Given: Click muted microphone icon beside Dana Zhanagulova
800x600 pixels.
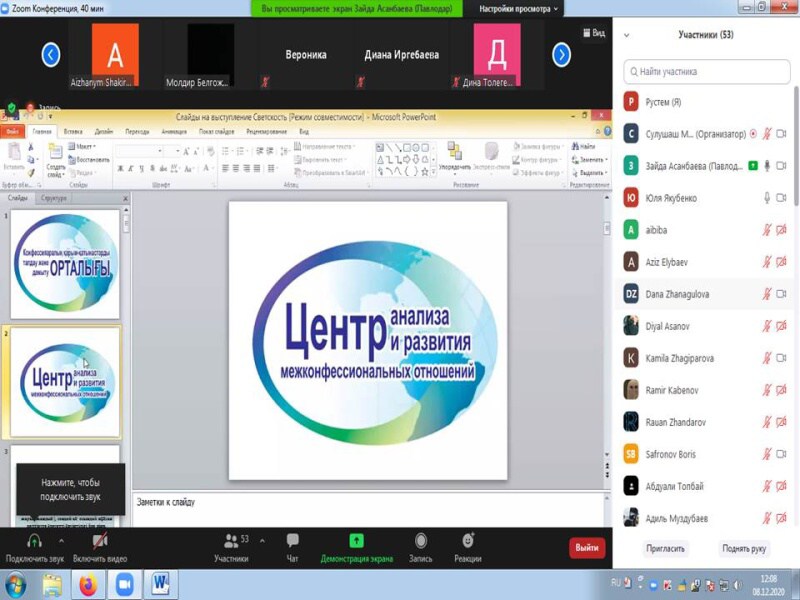Looking at the screenshot, I should (766, 294).
